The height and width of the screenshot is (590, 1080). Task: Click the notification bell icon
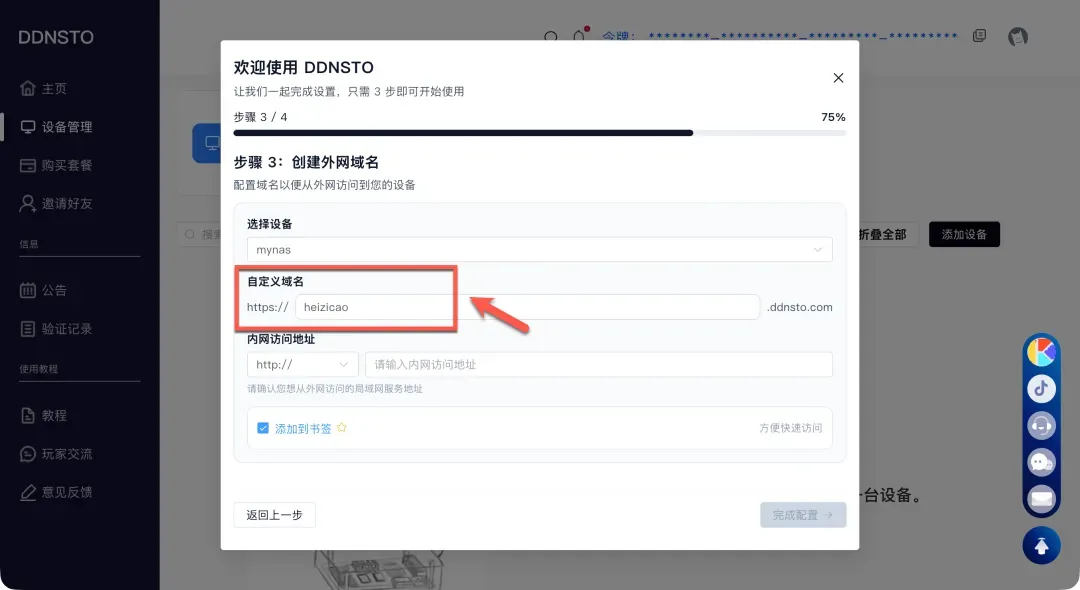point(579,37)
